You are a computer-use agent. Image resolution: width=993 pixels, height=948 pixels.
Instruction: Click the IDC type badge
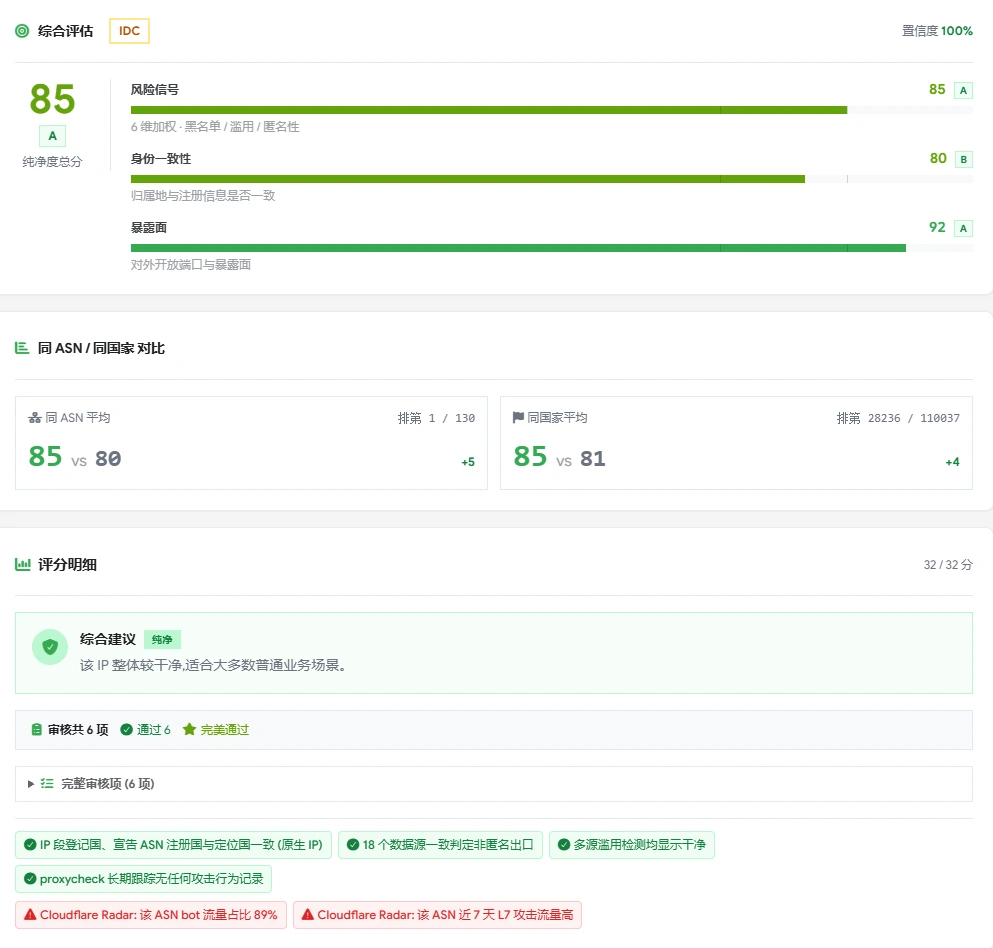coord(129,31)
